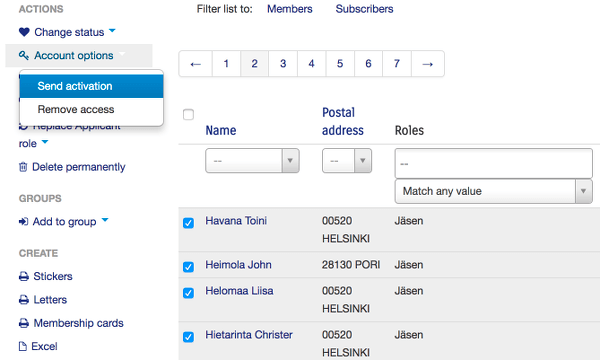The height and width of the screenshot is (360, 600).
Task: Sort by the Postal address column header
Action: pos(343,121)
